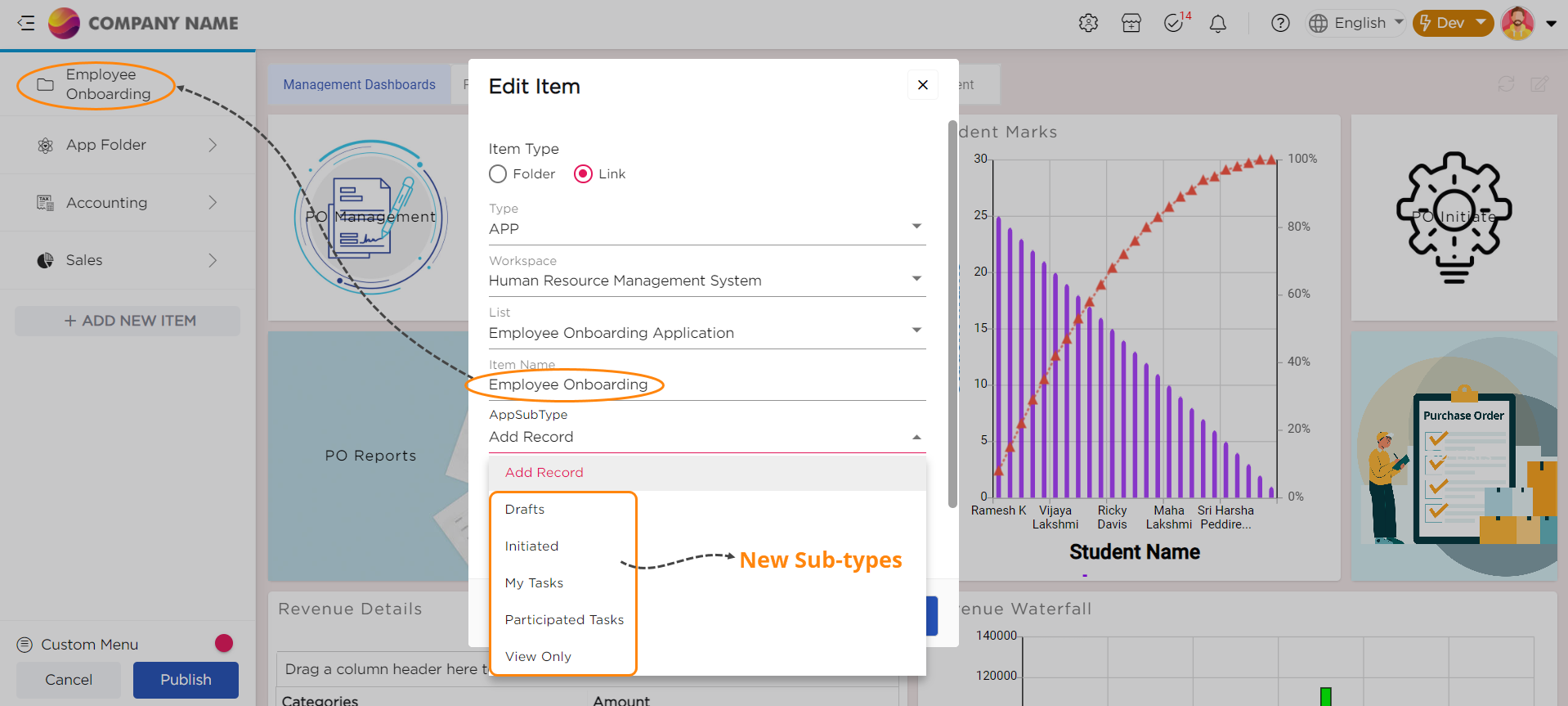Select the Link radio button
1568x706 pixels.
click(x=583, y=174)
